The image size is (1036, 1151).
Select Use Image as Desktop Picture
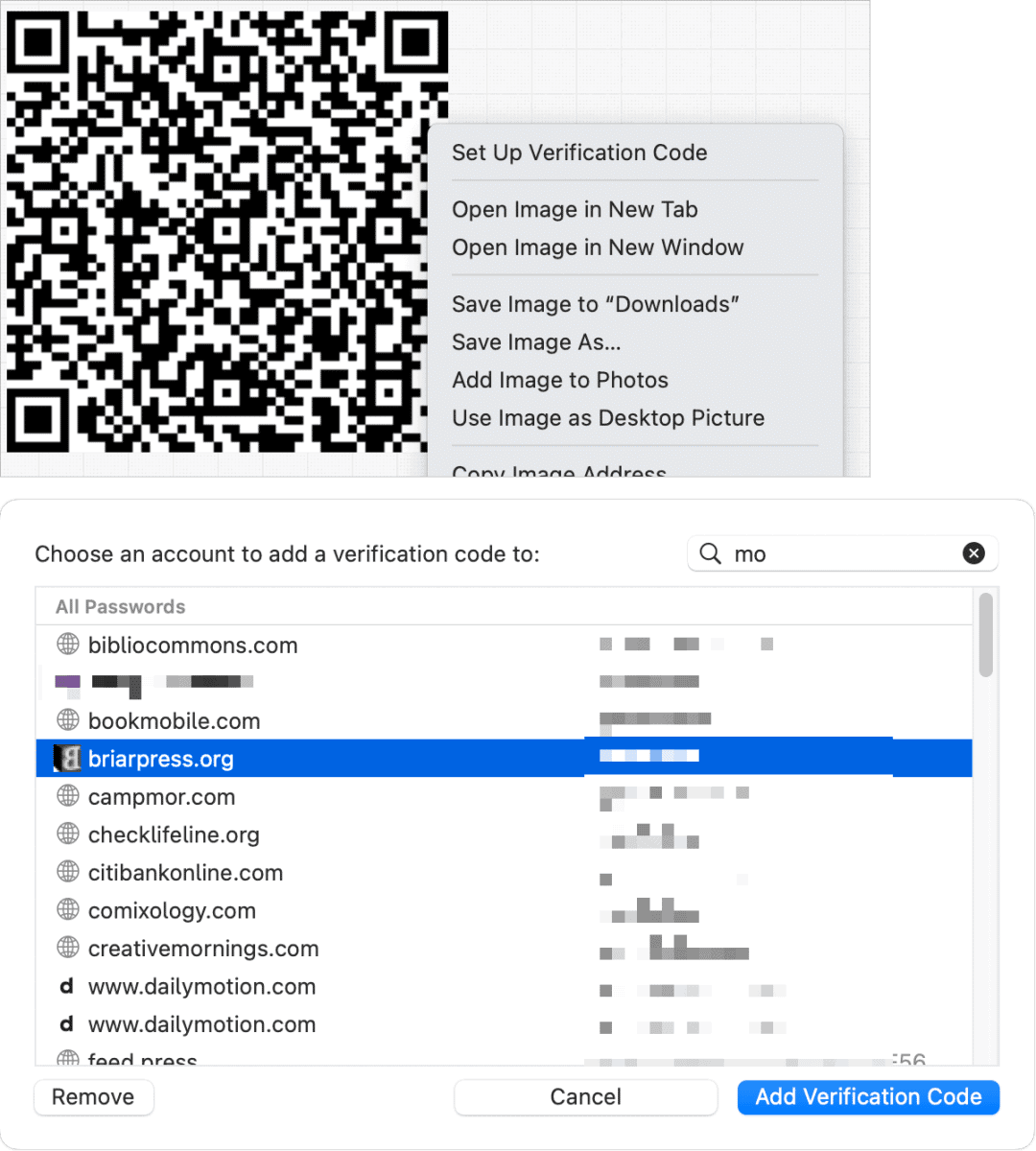(x=608, y=418)
